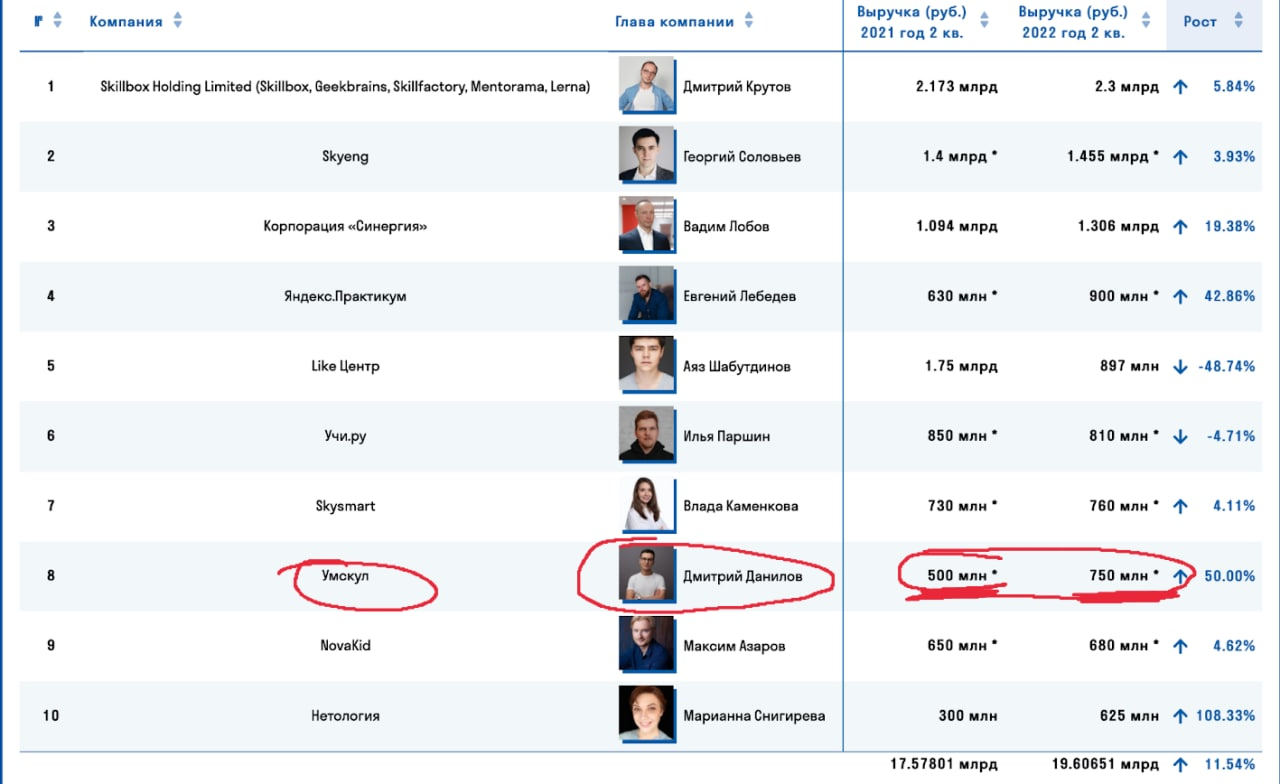Select the Skyeng company name
Screen dimensions: 1280x784
345,156
